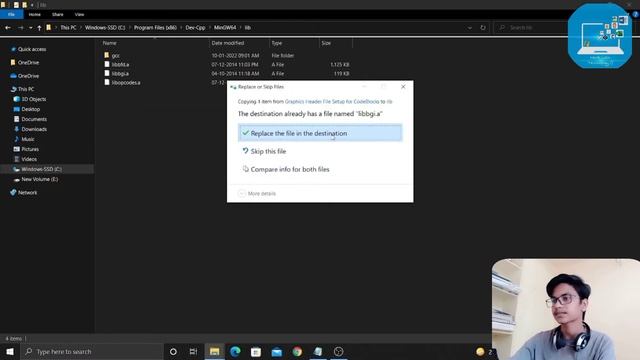This screenshot has width=640, height=360.
Task: Open Music in sidebar
Action: [28, 139]
